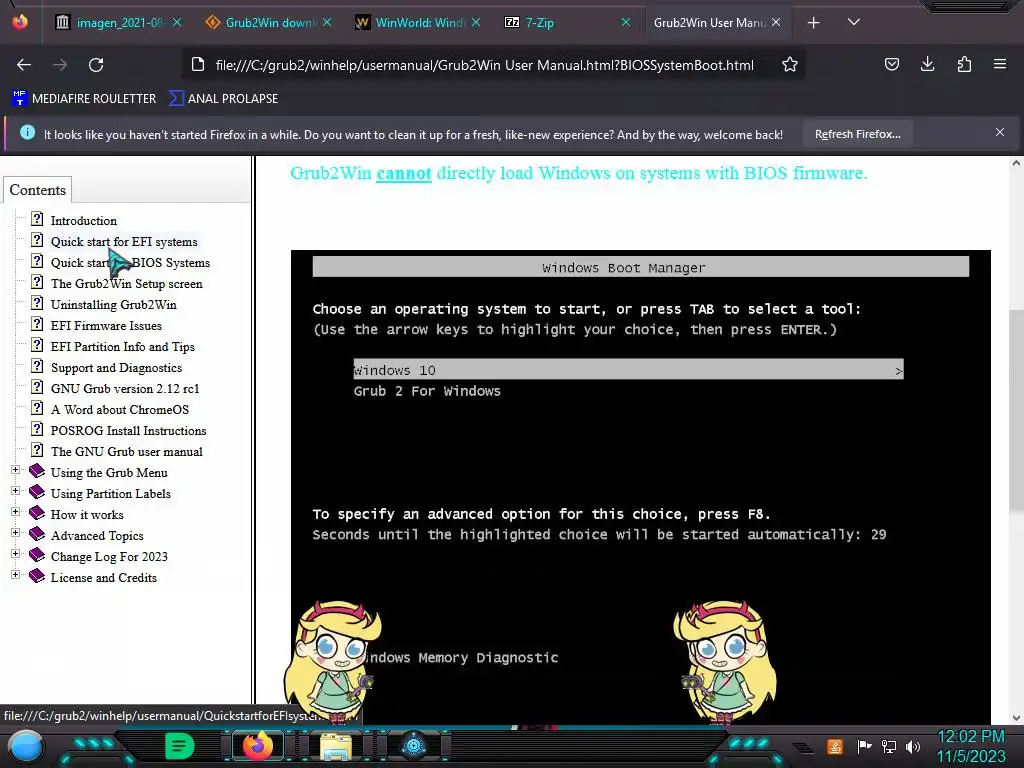1024x768 pixels.
Task: Expand the Advanced Topics node
Action: (16, 532)
